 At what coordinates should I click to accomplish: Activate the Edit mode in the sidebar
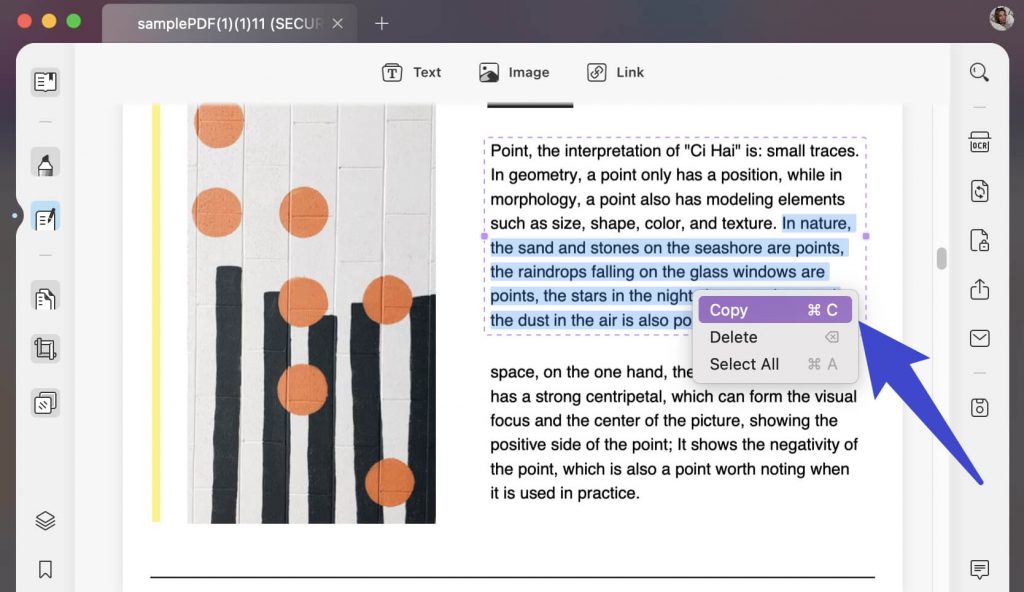point(44,216)
